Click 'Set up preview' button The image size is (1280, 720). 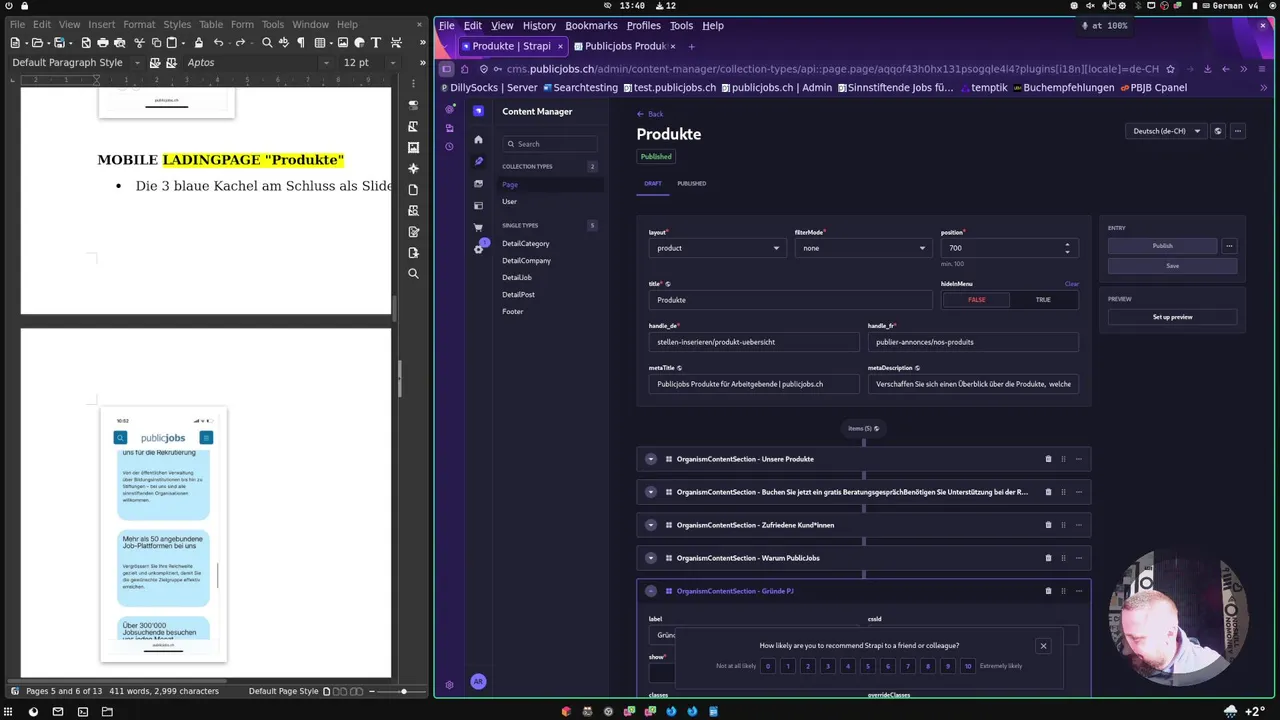(x=1172, y=317)
